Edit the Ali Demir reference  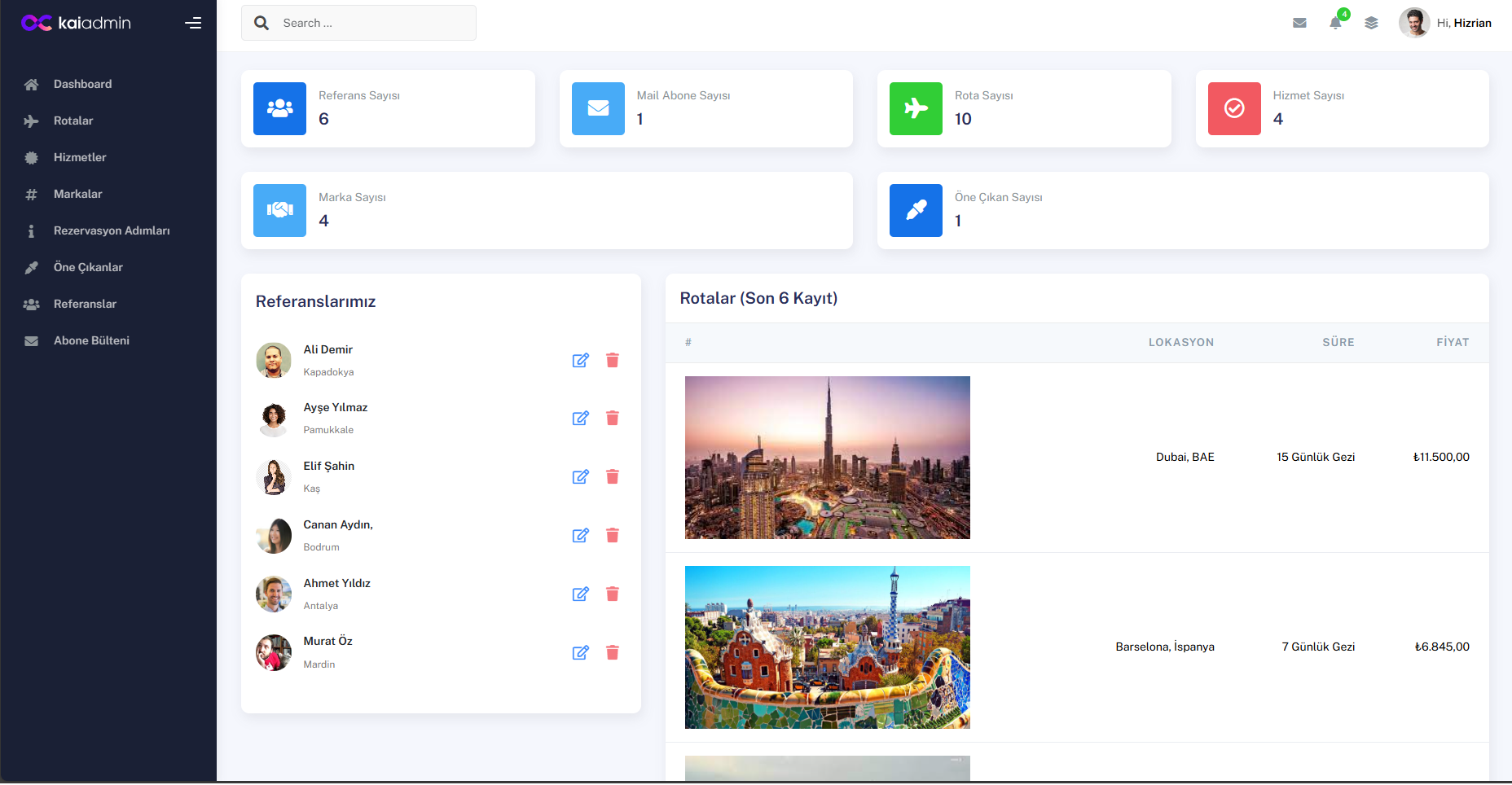(x=580, y=360)
